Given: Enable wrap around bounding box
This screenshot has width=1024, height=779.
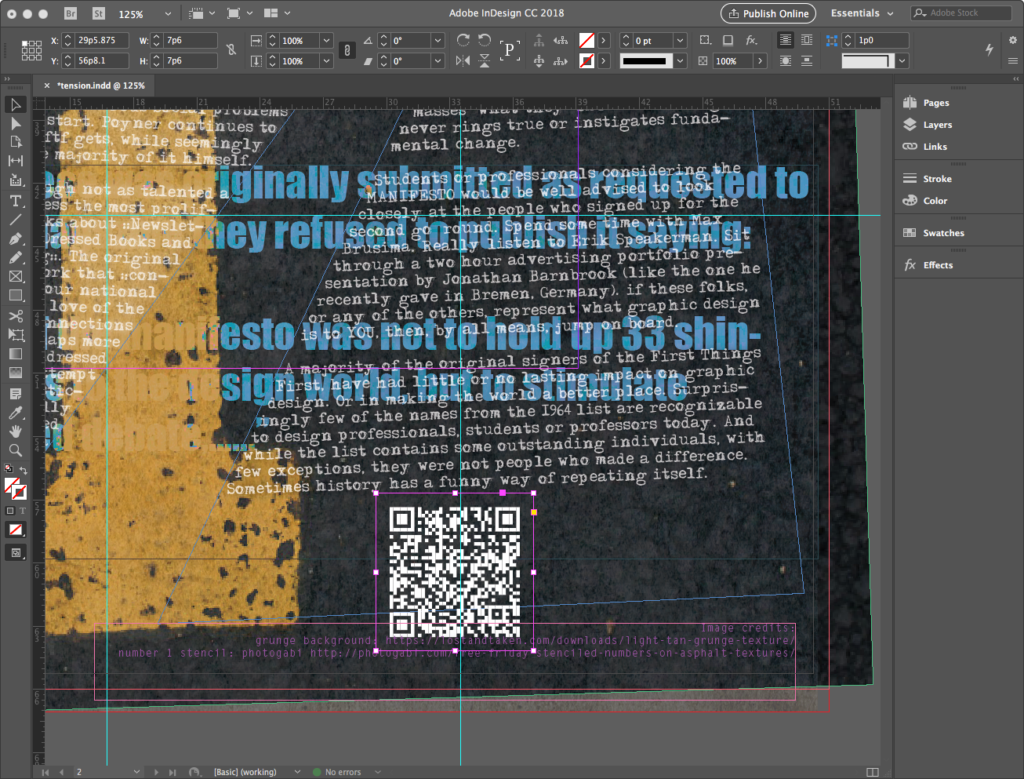Looking at the screenshot, I should click(806, 40).
